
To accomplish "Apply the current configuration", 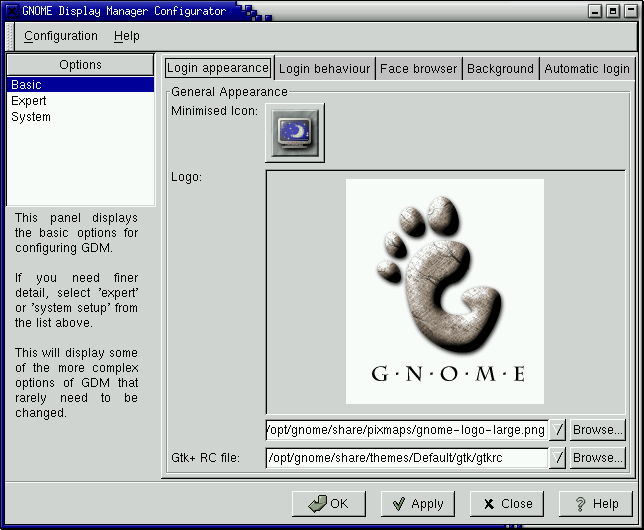I will 418,504.
